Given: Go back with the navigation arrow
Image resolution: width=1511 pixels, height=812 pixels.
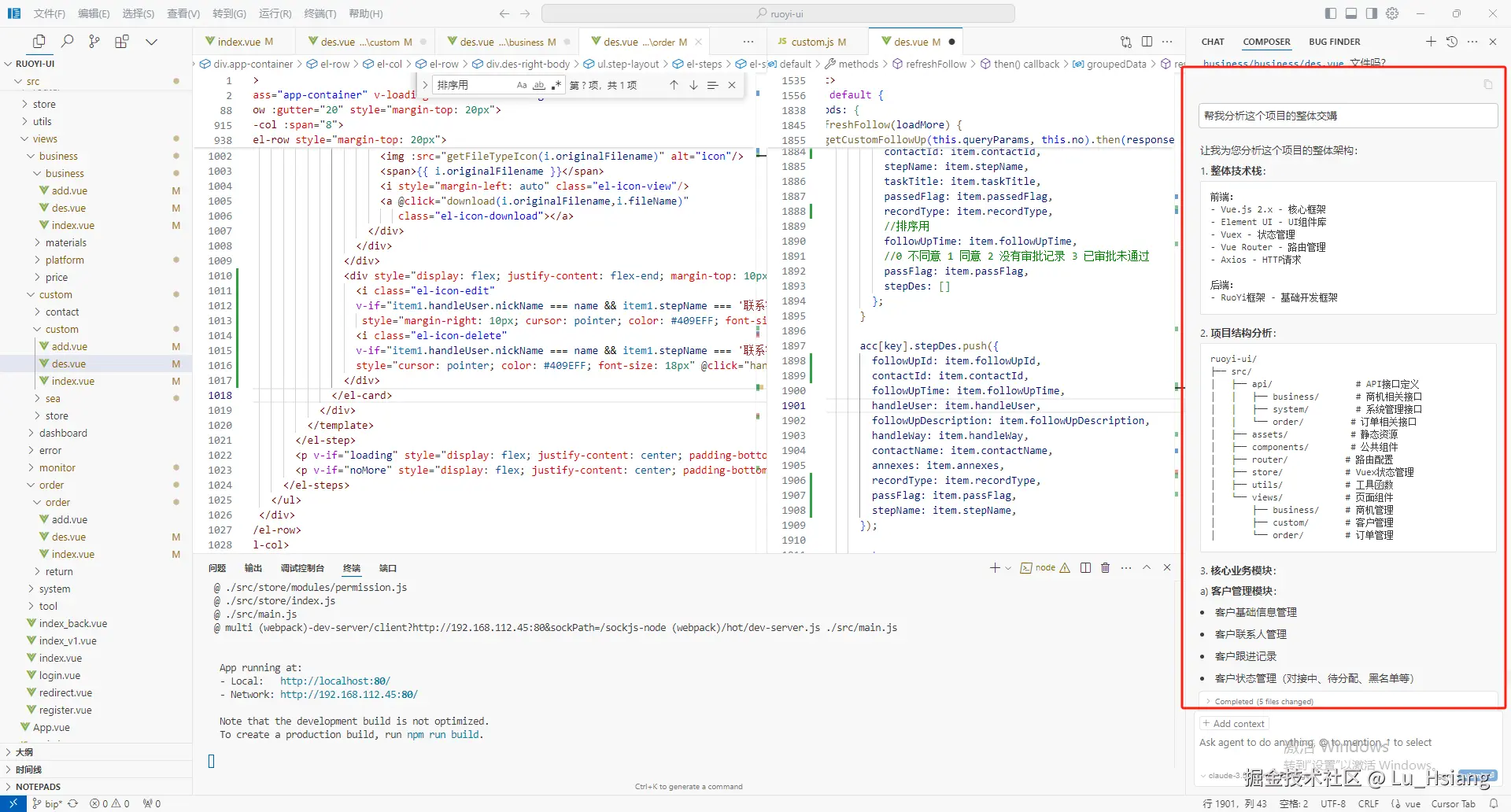Looking at the screenshot, I should (x=504, y=13).
